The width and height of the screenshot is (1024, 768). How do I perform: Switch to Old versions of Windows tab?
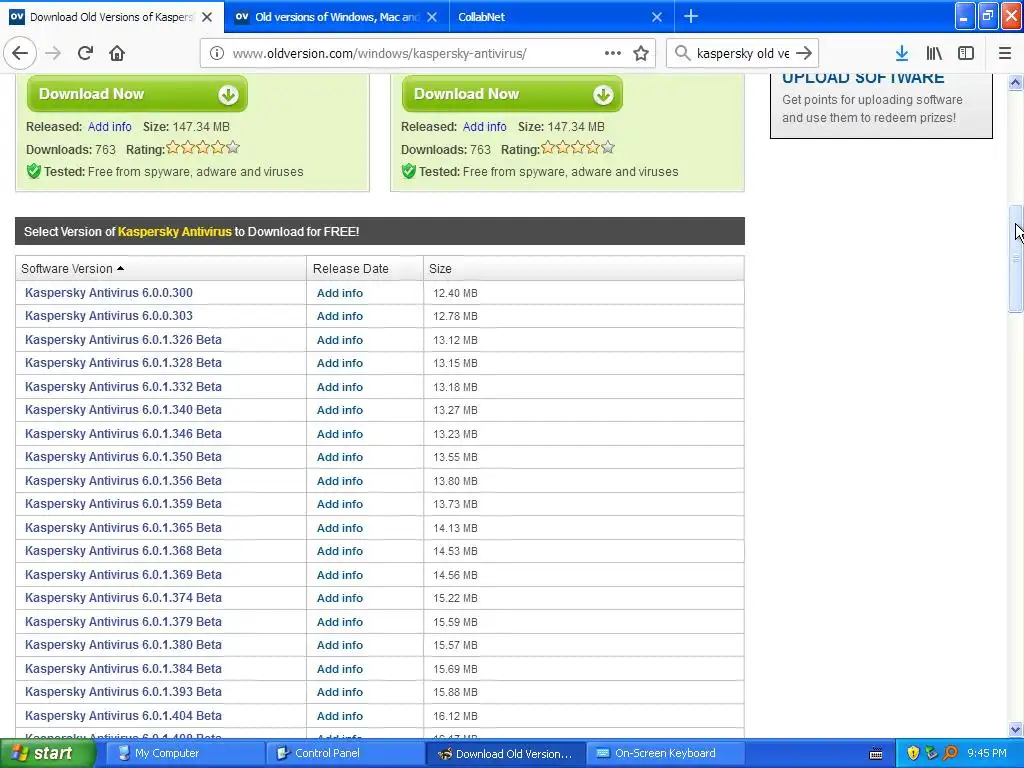point(336,17)
